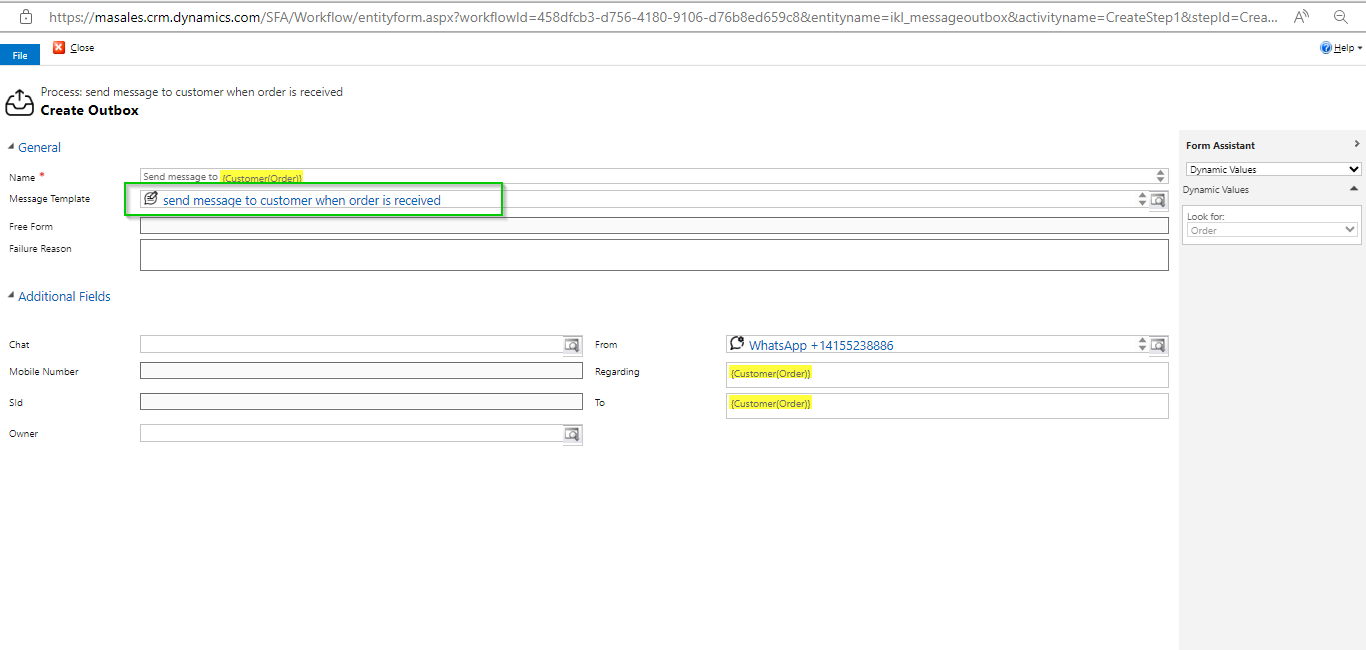Collapse the Additional Fields section
The height and width of the screenshot is (650, 1366).
11,297
